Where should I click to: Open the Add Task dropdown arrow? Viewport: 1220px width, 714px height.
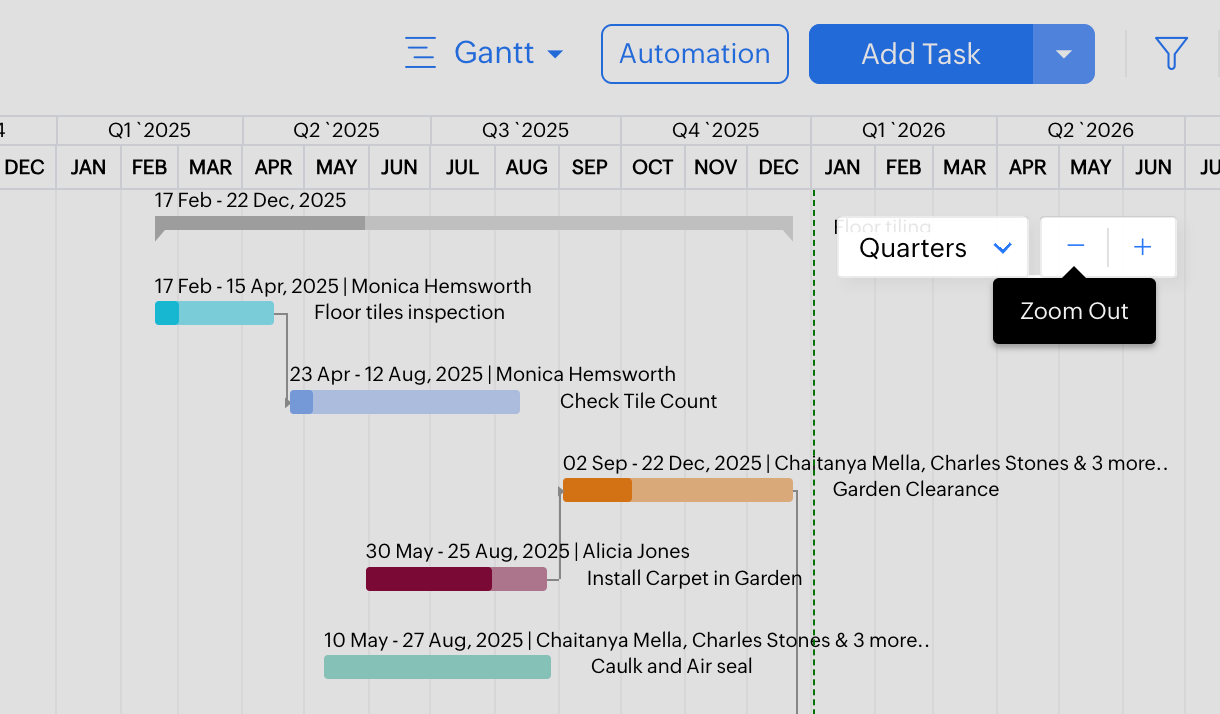pos(1064,54)
